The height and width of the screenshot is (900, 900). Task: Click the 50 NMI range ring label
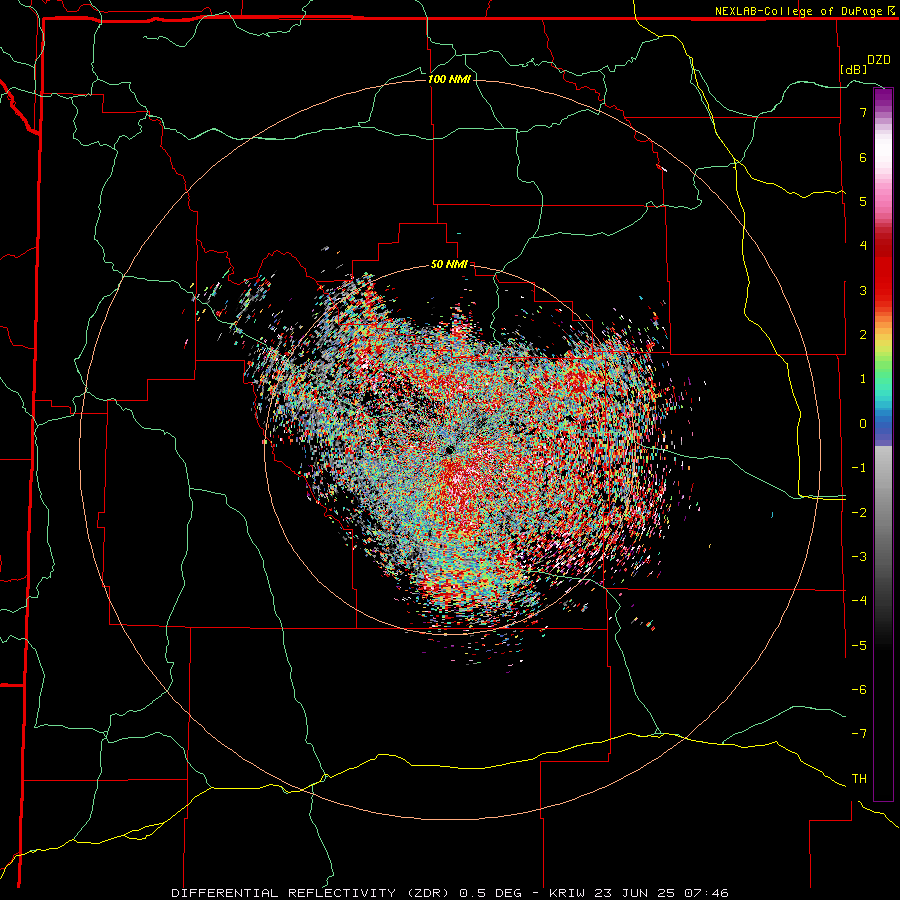pos(449,265)
